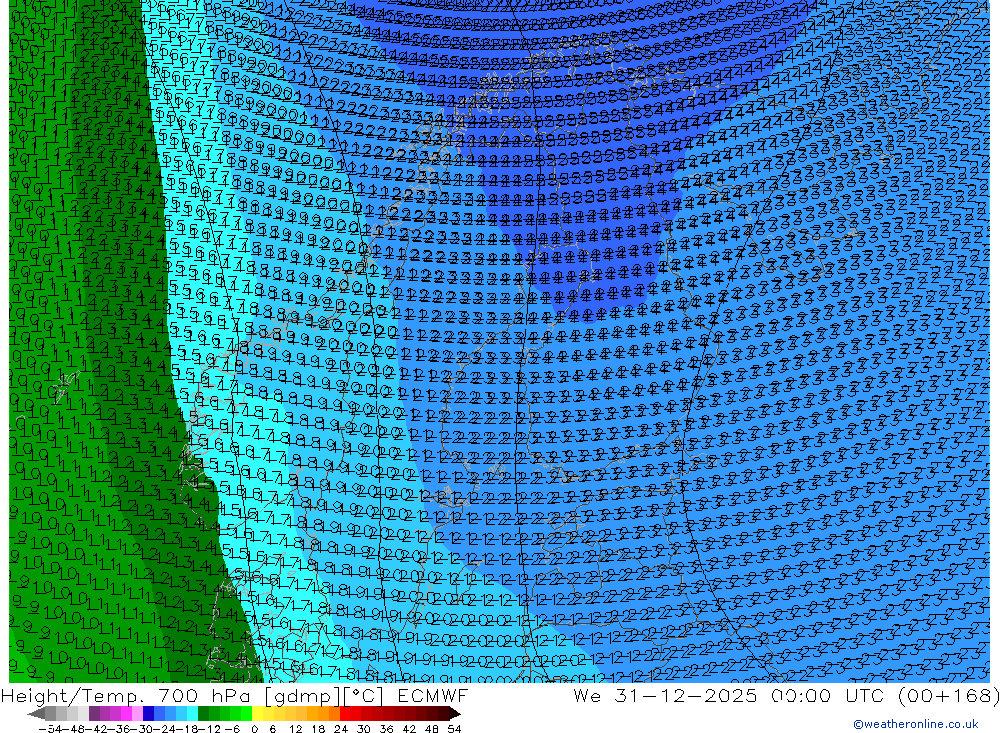Click the forecast offset "(00+168)"
The image size is (1000, 733).
pos(948,696)
